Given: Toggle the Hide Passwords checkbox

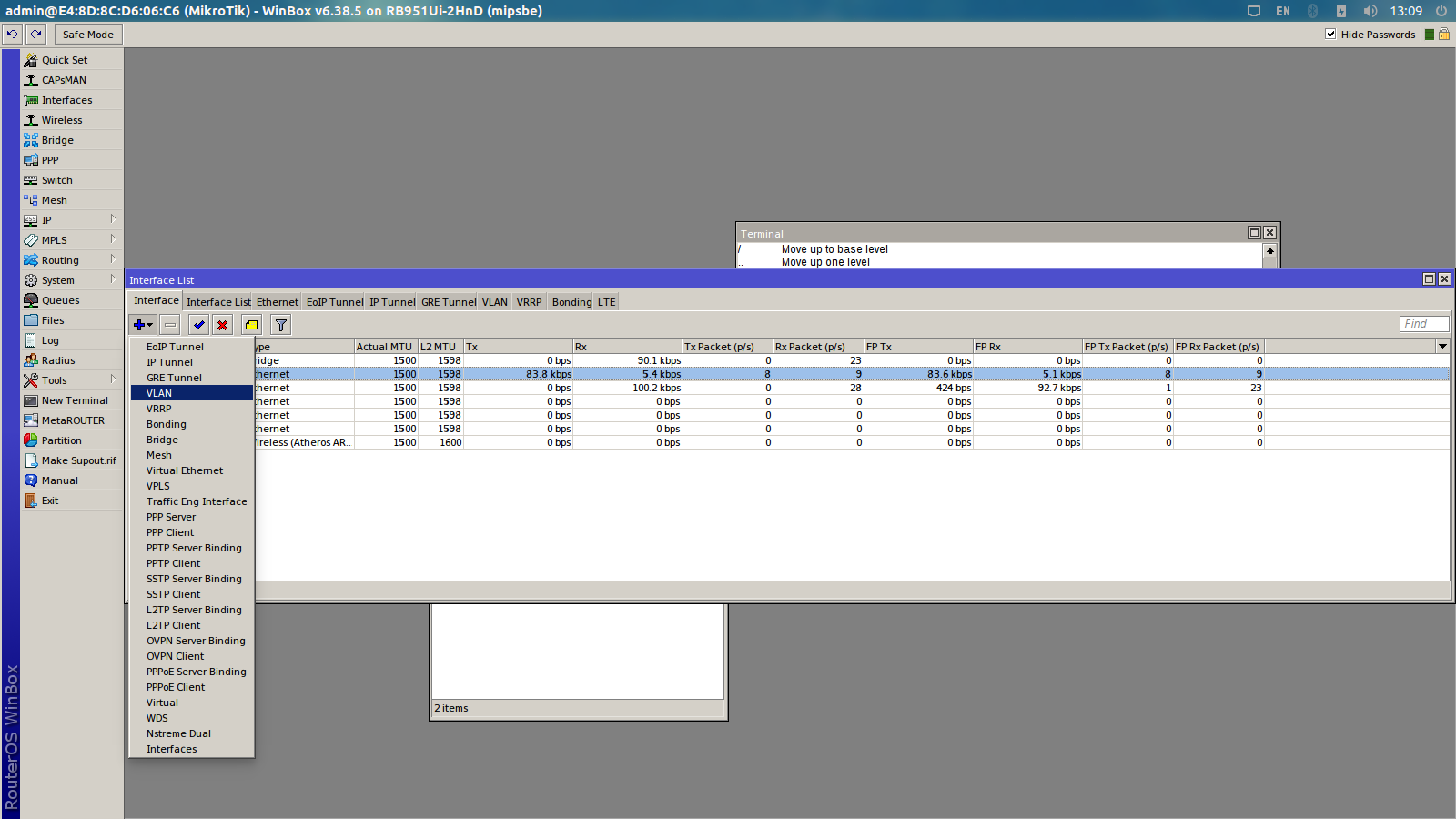Looking at the screenshot, I should click(1330, 34).
